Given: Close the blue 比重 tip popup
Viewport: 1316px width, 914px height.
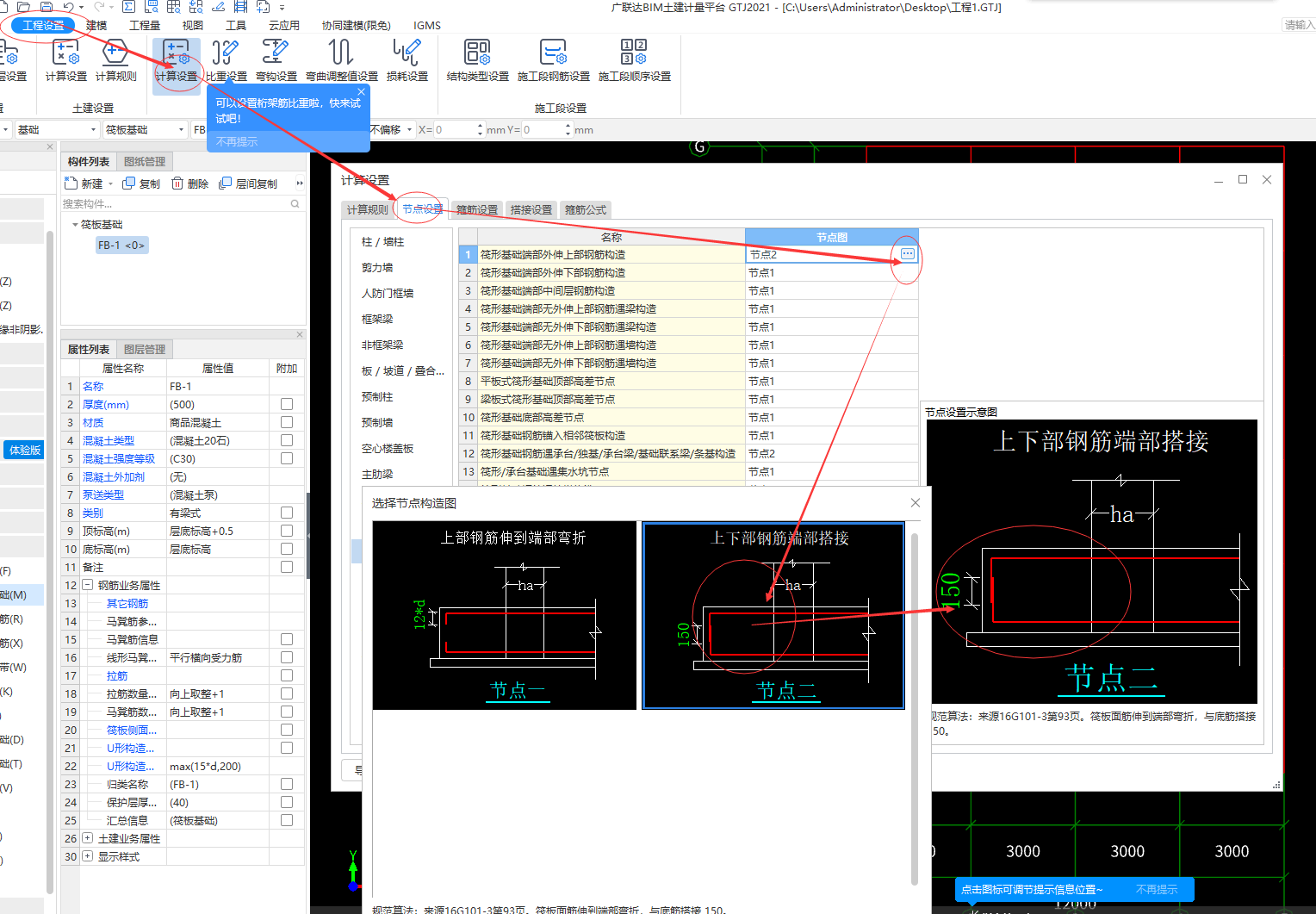Looking at the screenshot, I should coord(362,91).
